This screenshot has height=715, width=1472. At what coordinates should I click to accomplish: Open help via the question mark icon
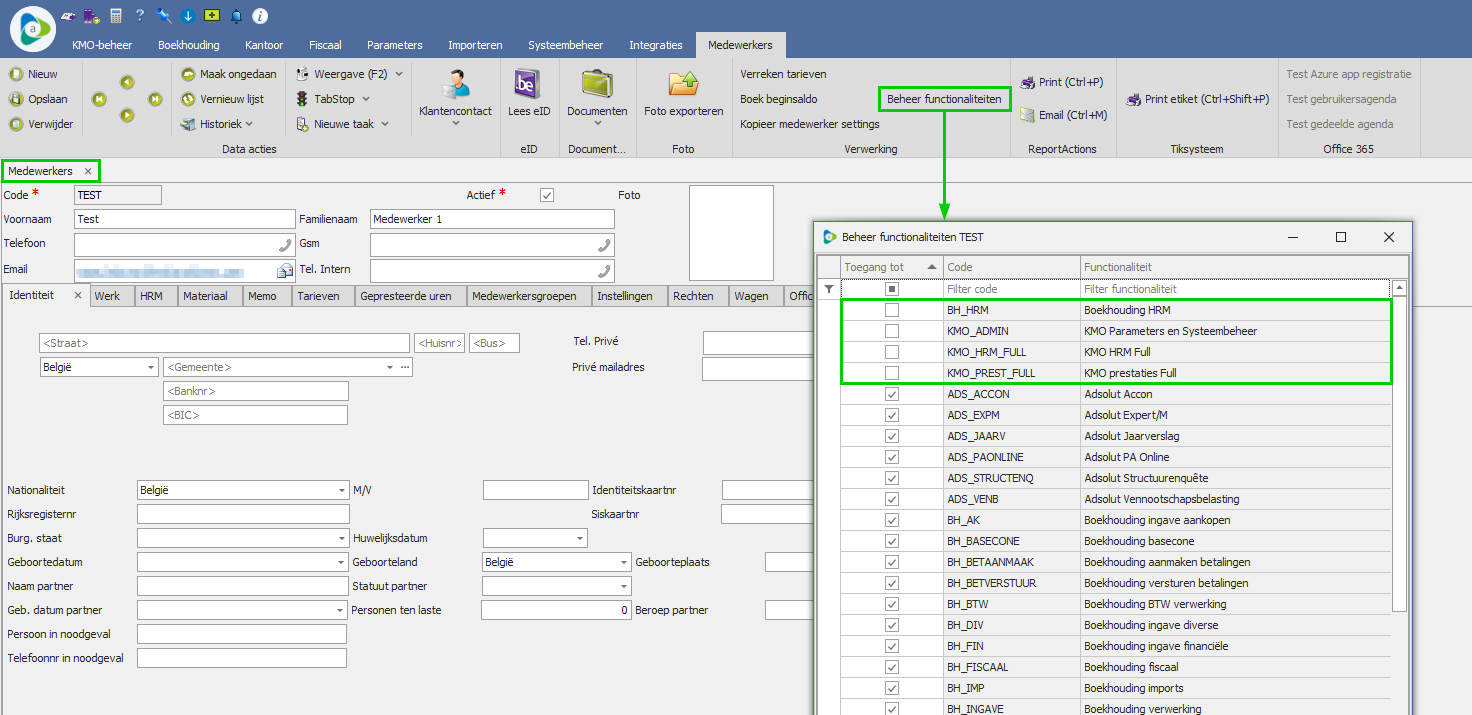tap(139, 16)
